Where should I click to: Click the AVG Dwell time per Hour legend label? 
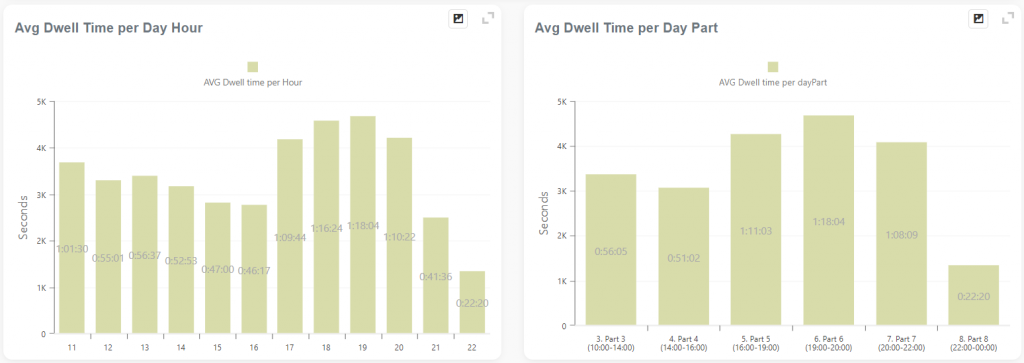(x=253, y=82)
